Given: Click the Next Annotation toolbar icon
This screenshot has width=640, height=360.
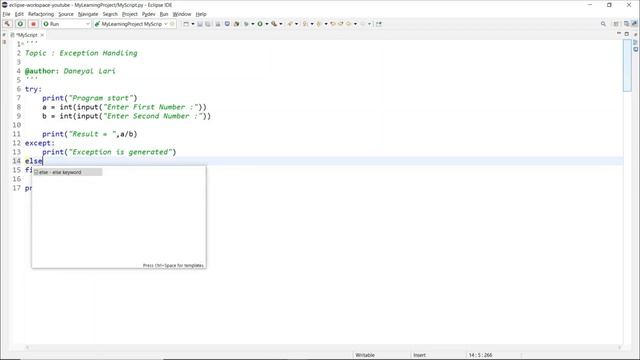Looking at the screenshot, I should click(x=305, y=24).
